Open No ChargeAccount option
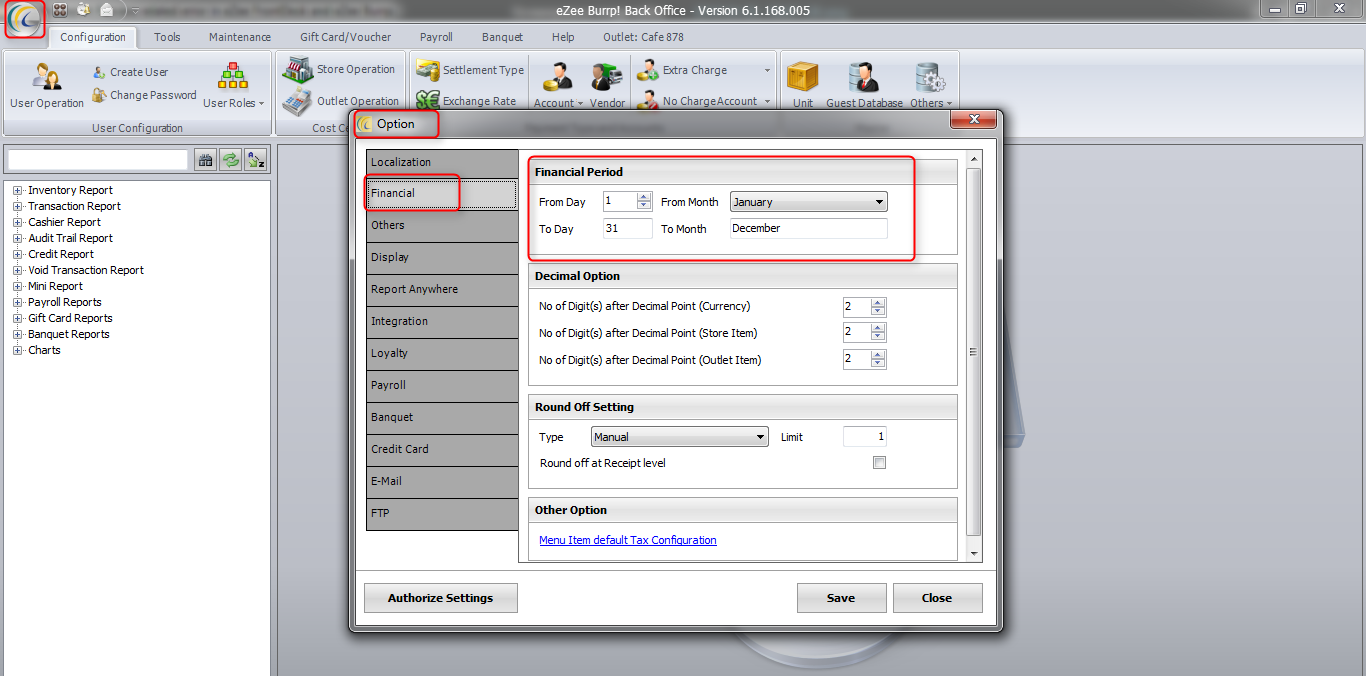The width and height of the screenshot is (1366, 676). tap(696, 101)
